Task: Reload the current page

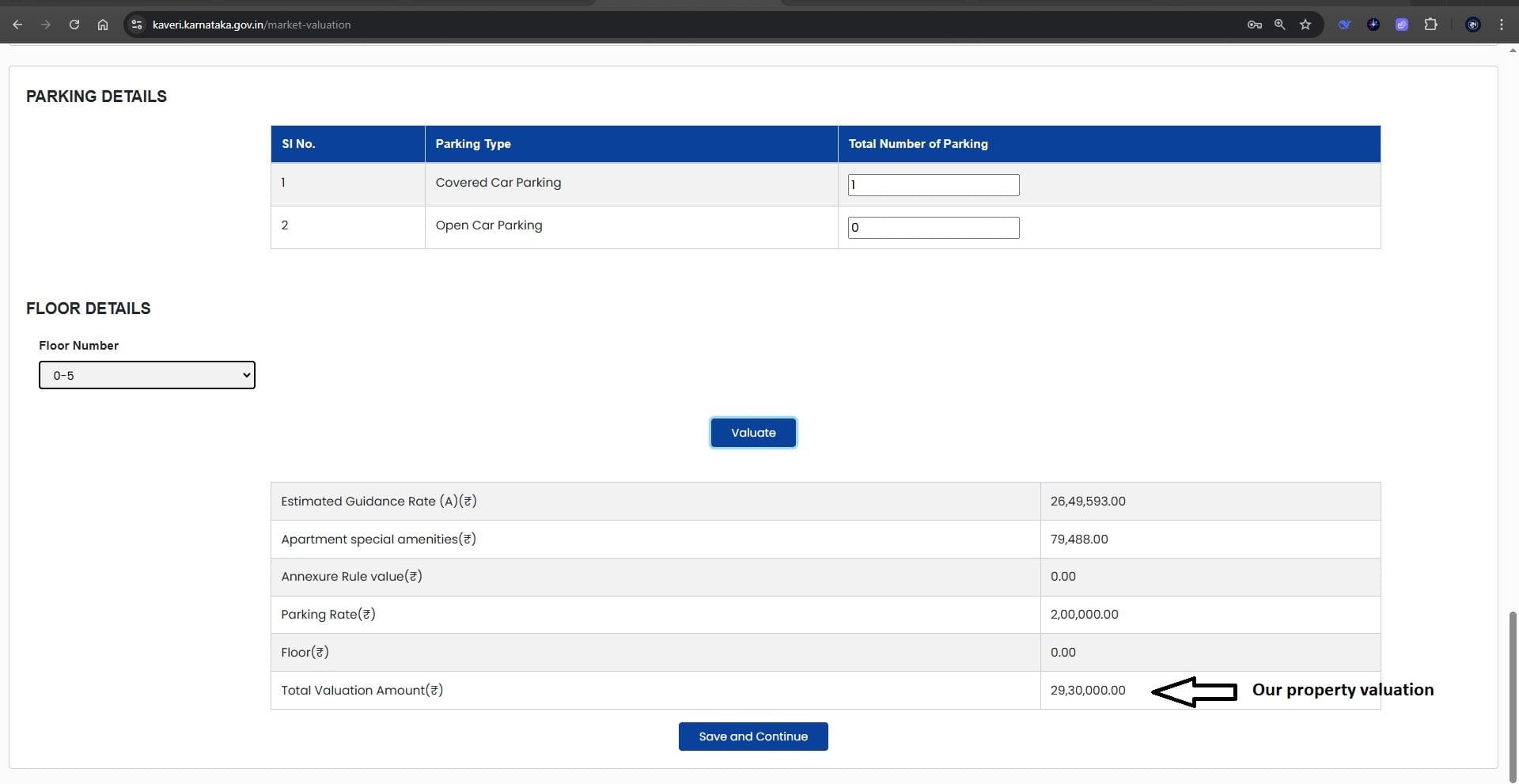Action: pos(74,25)
